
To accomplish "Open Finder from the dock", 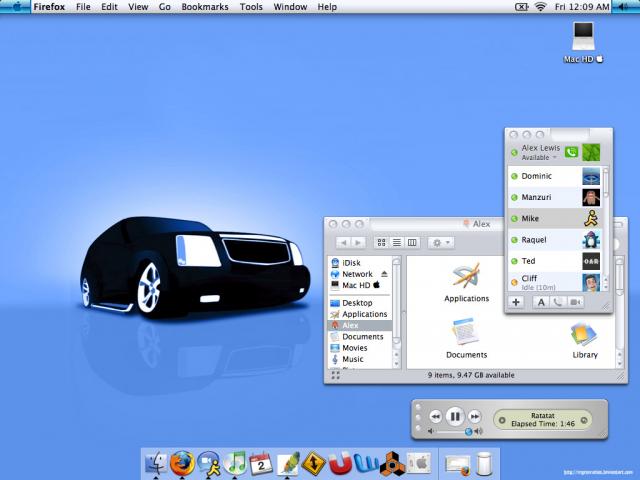I will pyautogui.click(x=156, y=464).
